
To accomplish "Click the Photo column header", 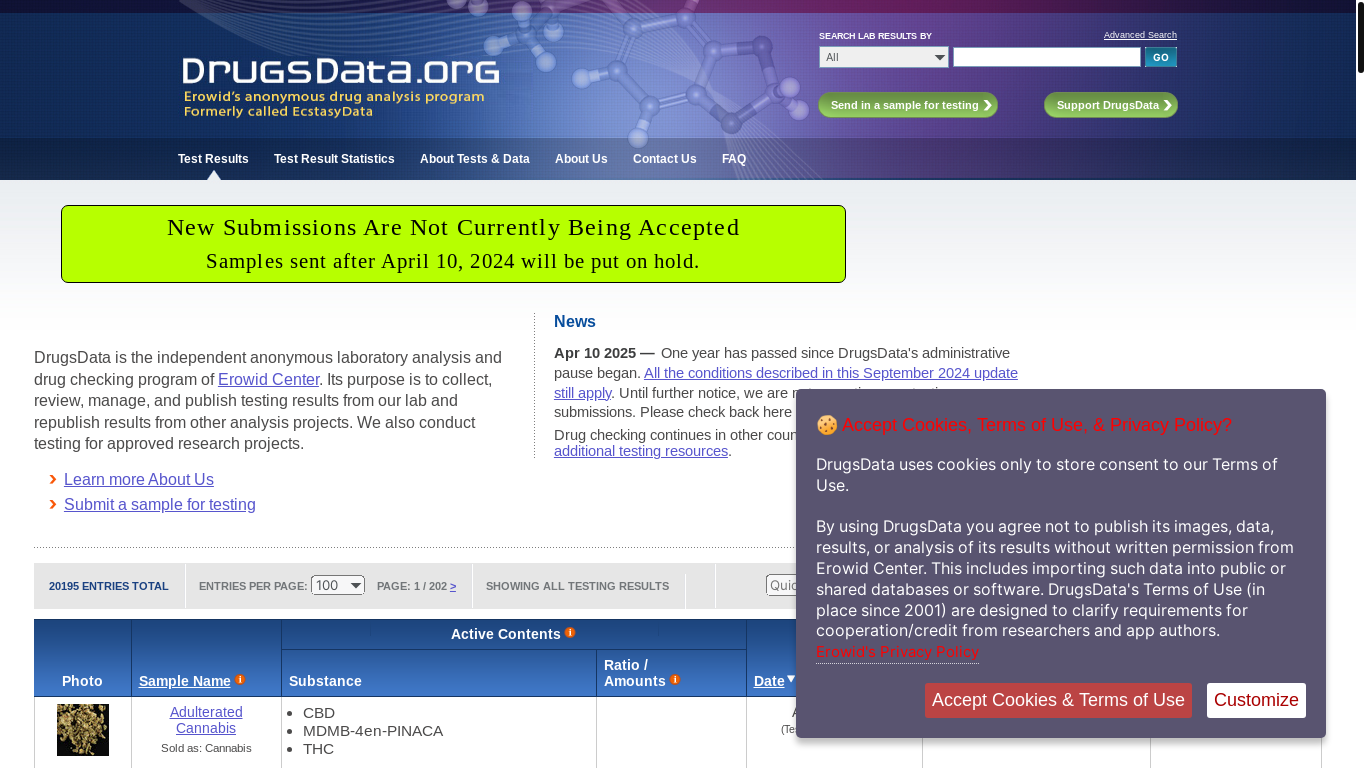I will 82,681.
